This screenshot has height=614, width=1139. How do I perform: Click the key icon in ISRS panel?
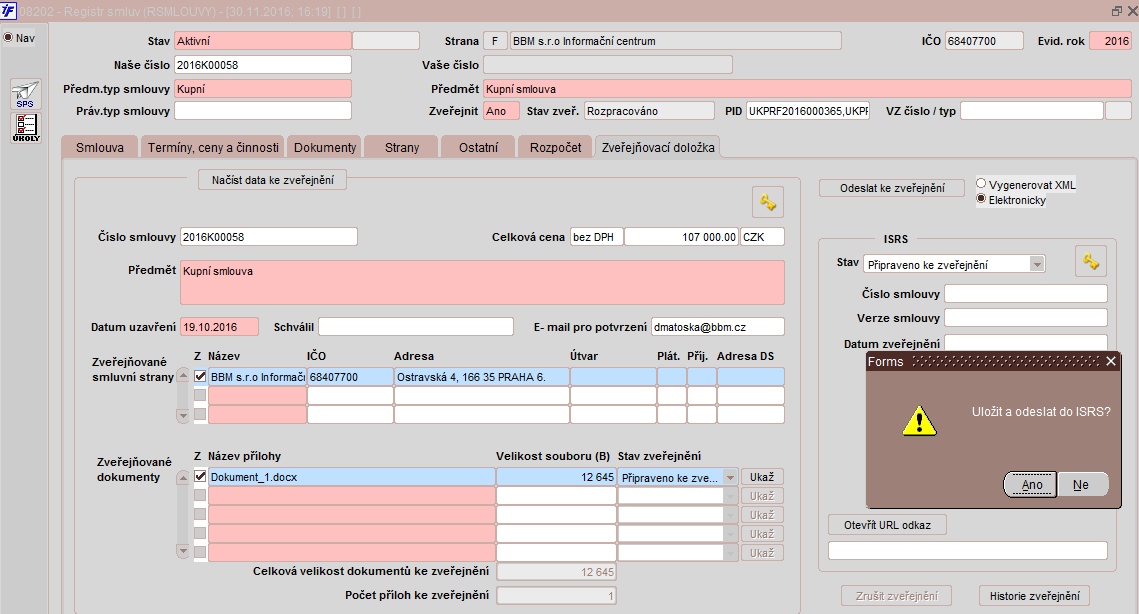pyautogui.click(x=1090, y=261)
